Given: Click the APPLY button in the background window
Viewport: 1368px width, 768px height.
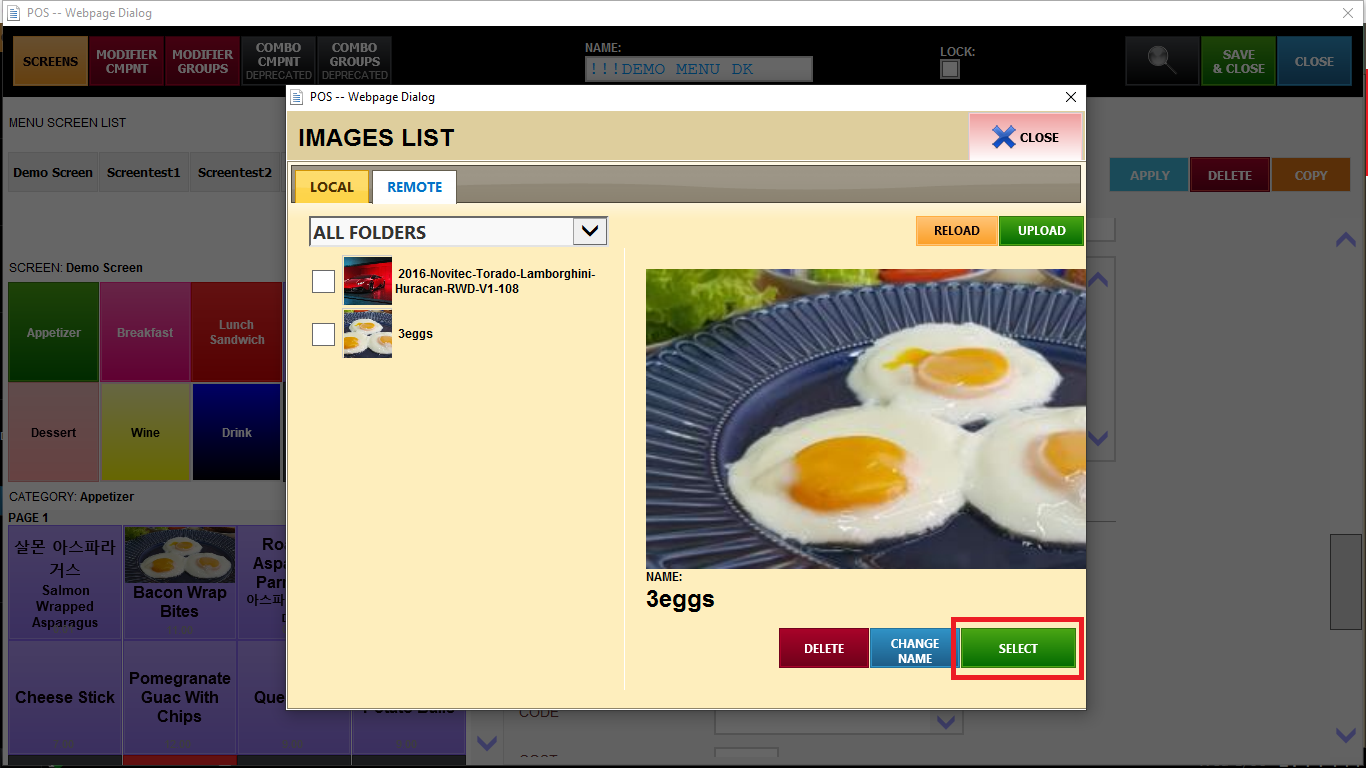Looking at the screenshot, I should [1149, 175].
